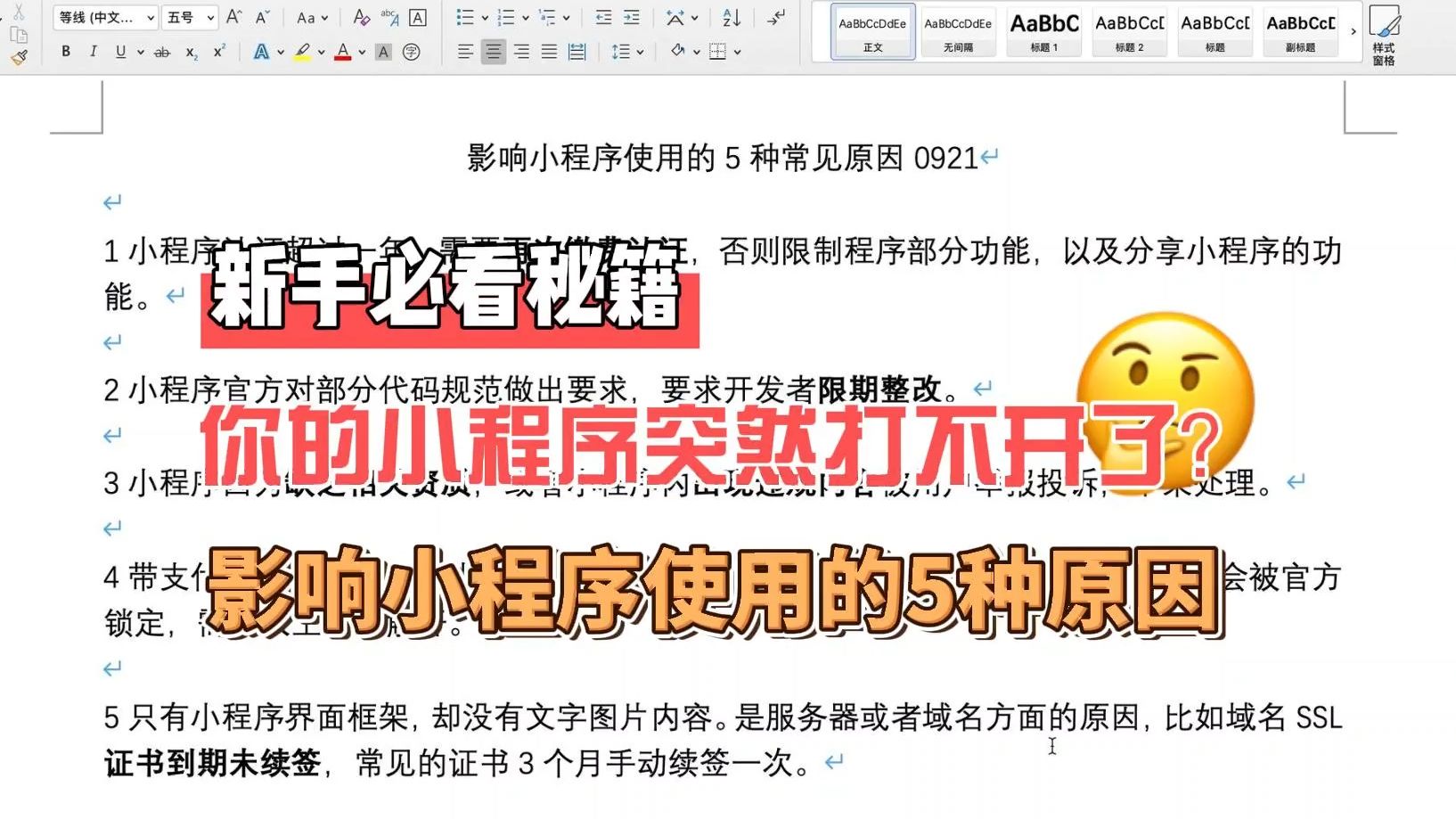Toggle character shading (gray A)
This screenshot has height=819, width=1456.
click(x=383, y=52)
